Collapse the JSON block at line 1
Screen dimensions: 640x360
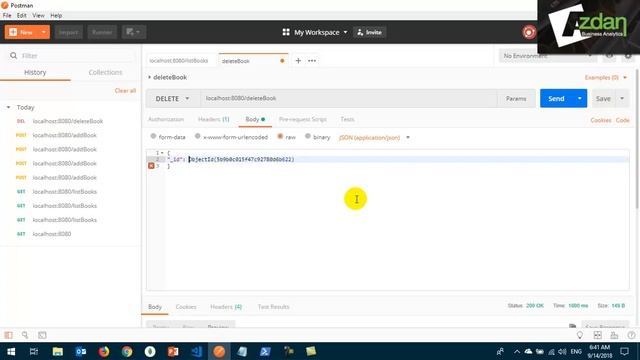point(162,153)
